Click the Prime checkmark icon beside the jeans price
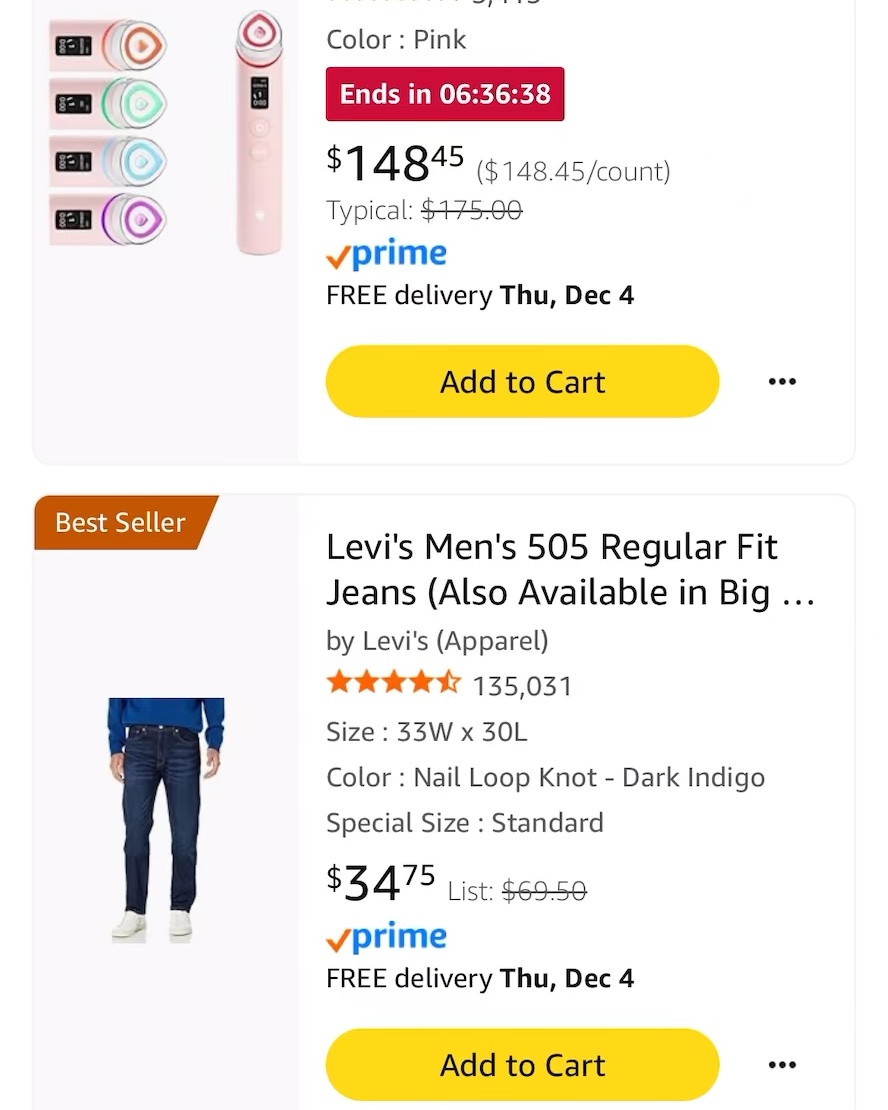This screenshot has width=888, height=1110. (x=336, y=937)
